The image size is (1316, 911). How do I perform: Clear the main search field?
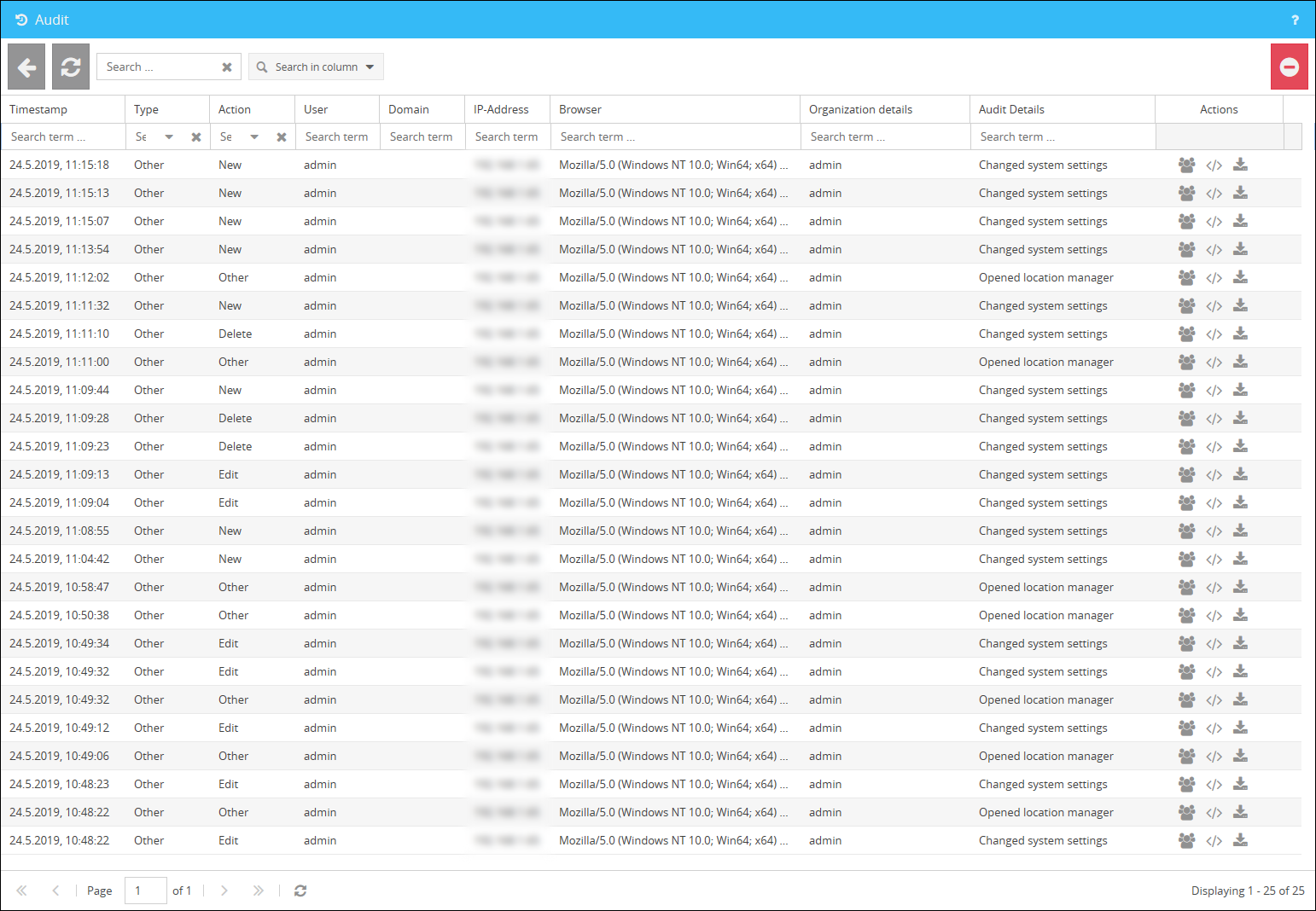227,67
